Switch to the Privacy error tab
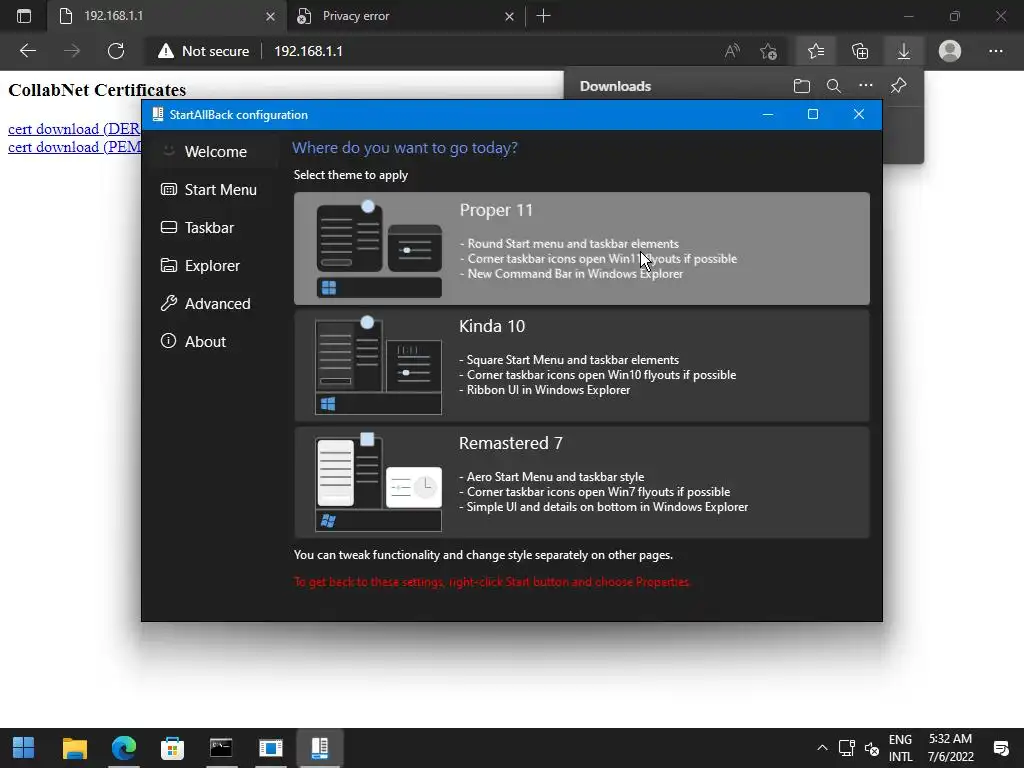The width and height of the screenshot is (1024, 768). [406, 16]
